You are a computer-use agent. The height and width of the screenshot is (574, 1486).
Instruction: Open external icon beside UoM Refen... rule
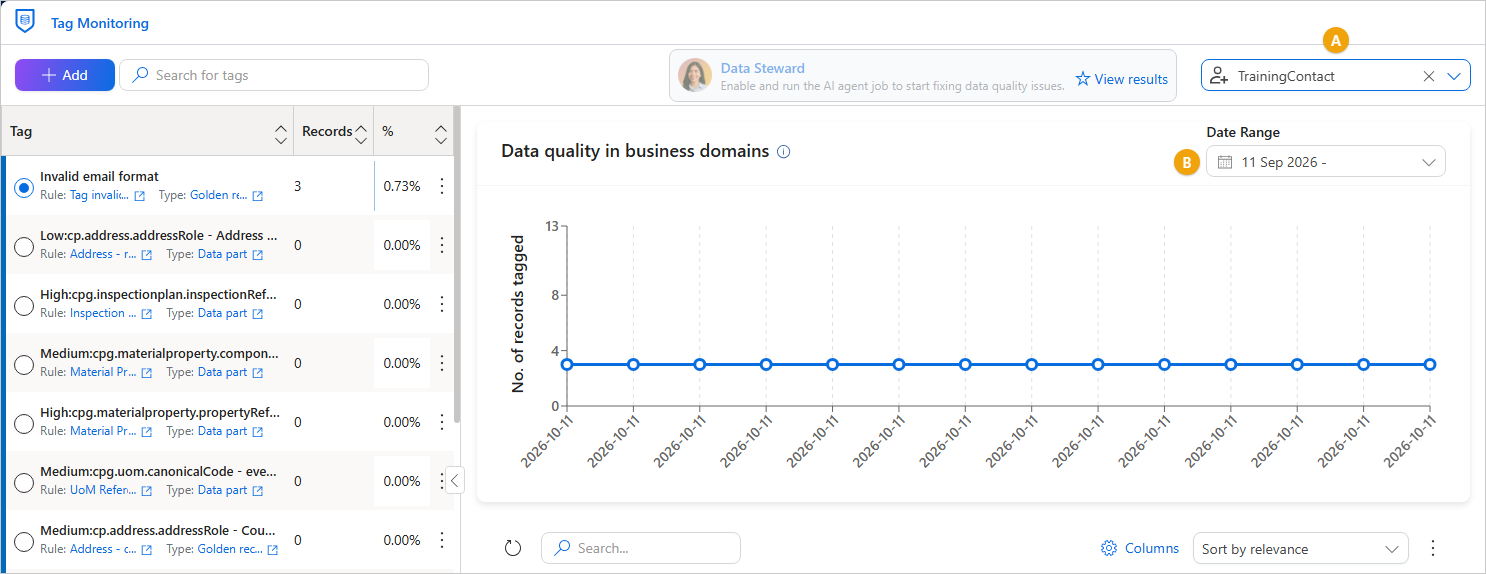click(x=147, y=491)
